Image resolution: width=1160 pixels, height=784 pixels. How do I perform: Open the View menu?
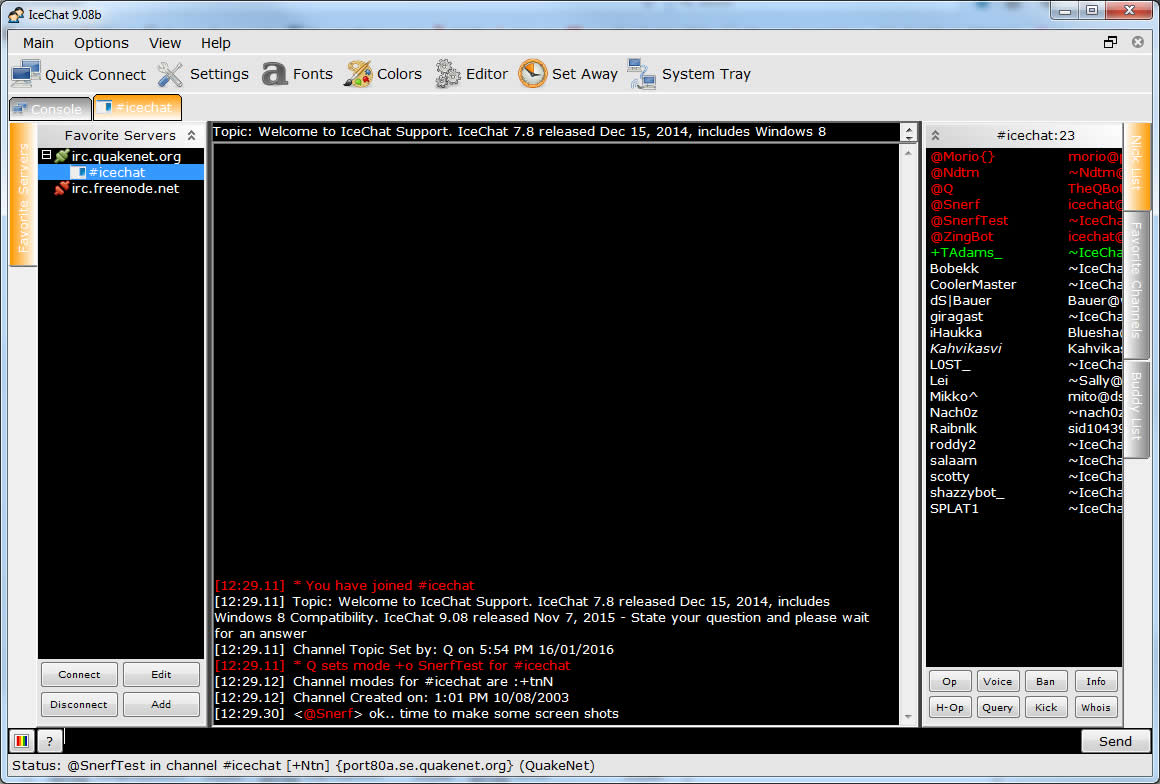(165, 43)
